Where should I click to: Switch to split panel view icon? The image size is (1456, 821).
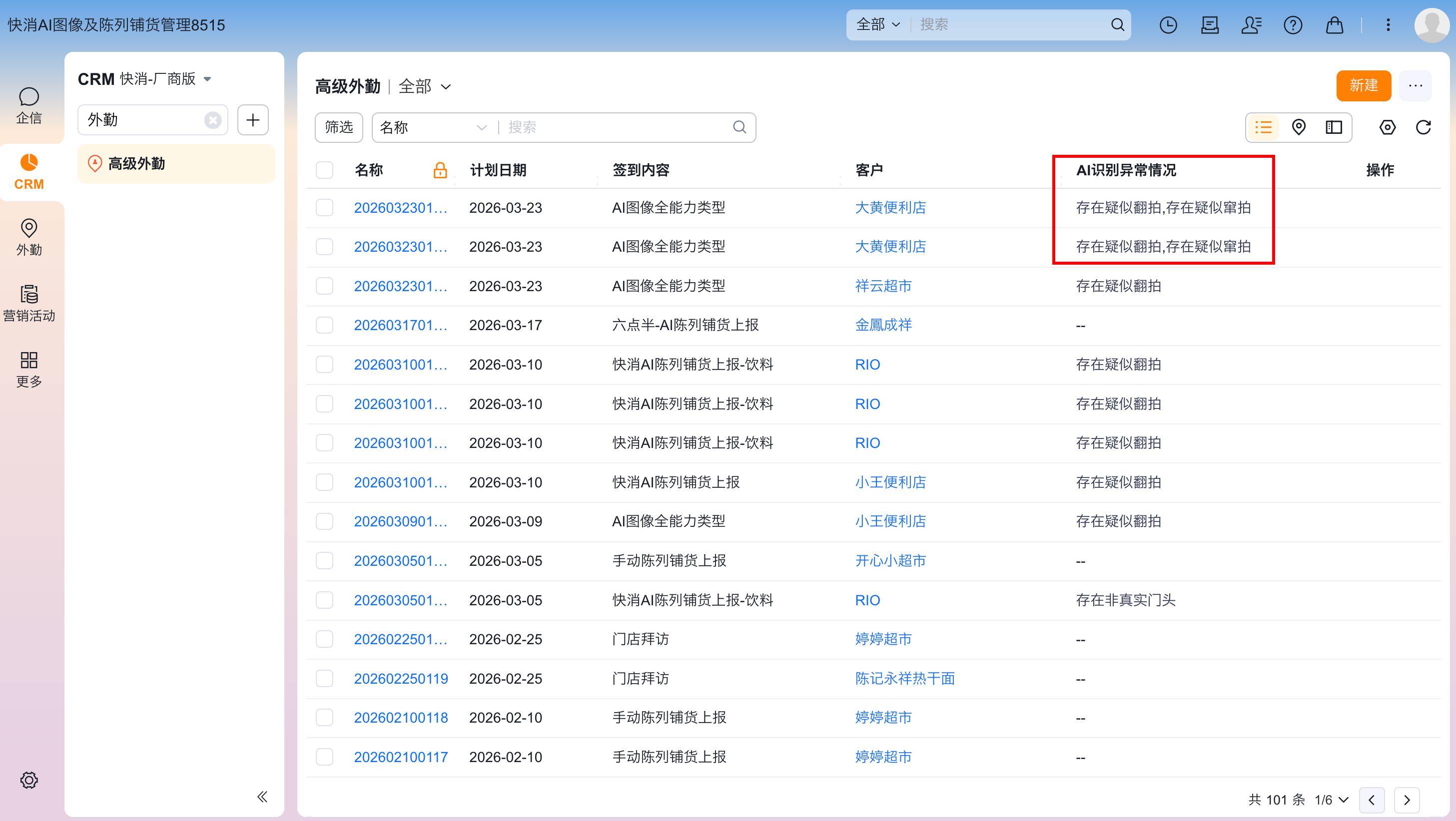point(1334,127)
